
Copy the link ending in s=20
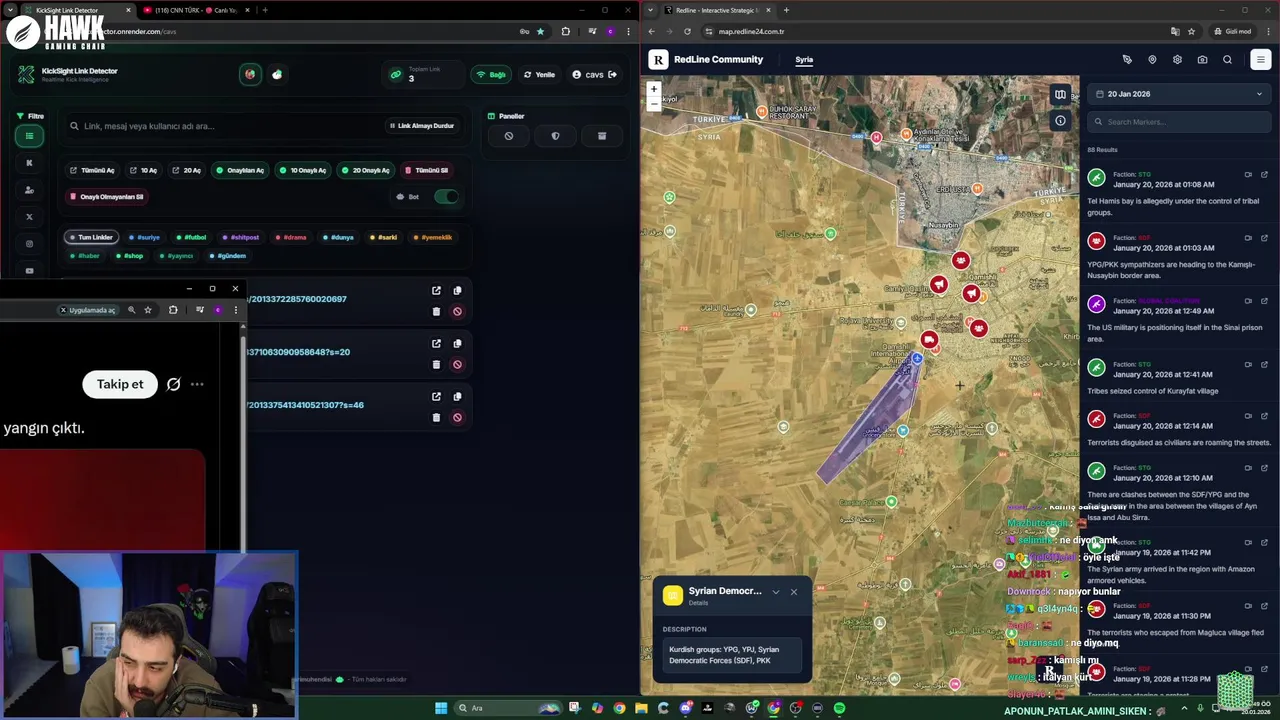pos(457,344)
